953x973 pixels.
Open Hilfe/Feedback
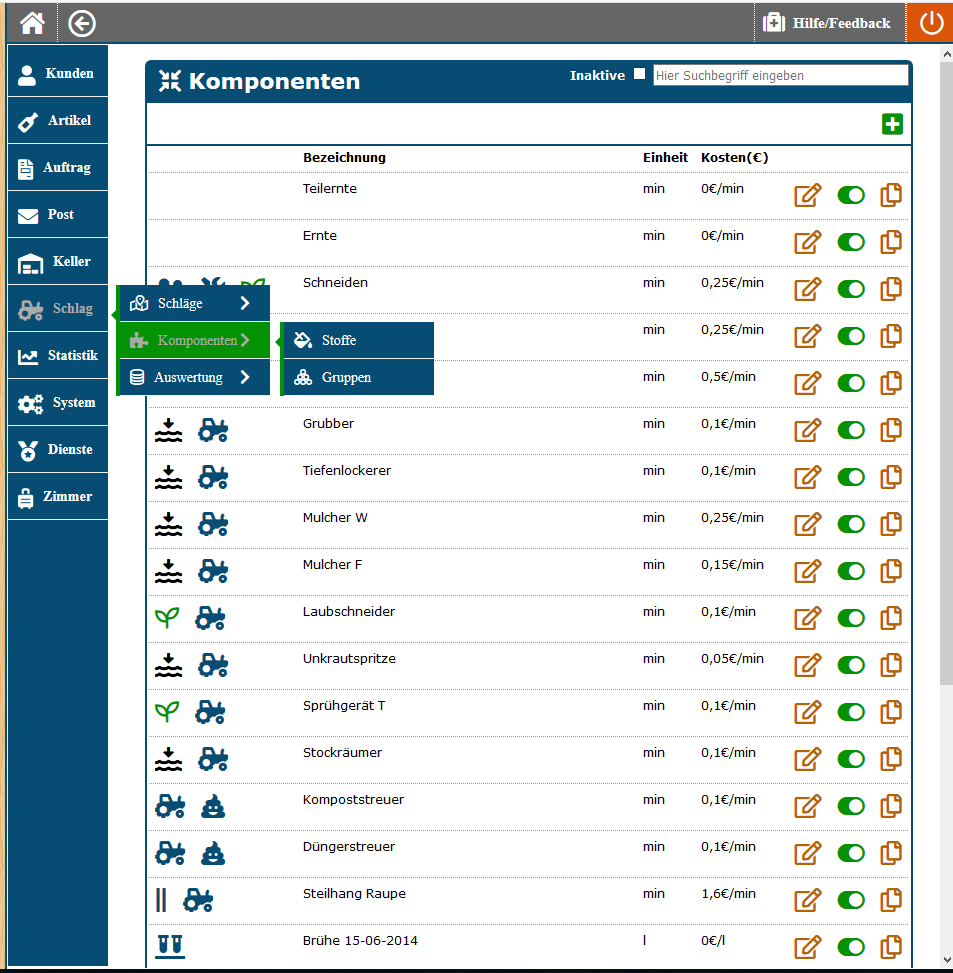tap(828, 23)
